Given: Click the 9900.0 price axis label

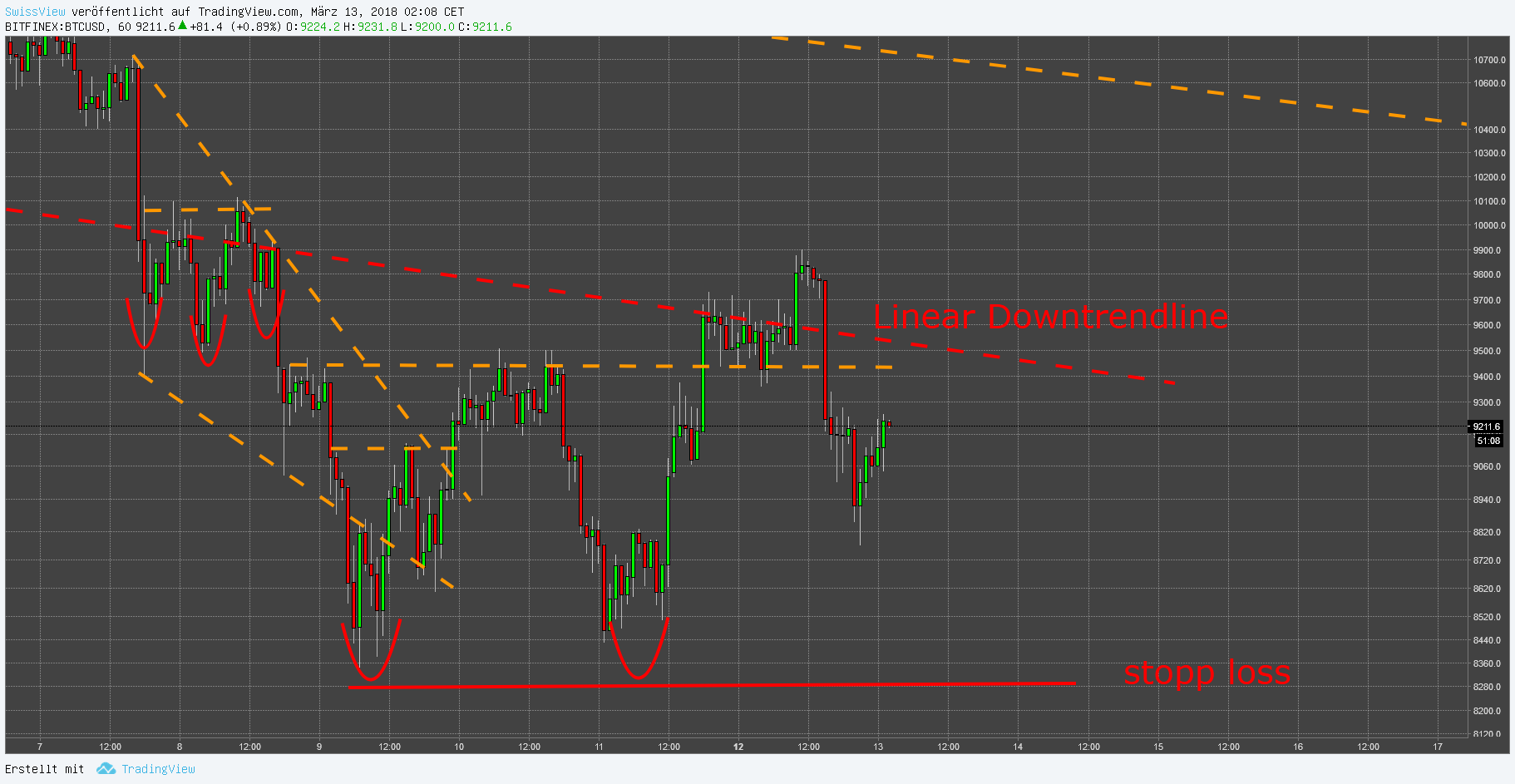Looking at the screenshot, I should pos(1487,250).
